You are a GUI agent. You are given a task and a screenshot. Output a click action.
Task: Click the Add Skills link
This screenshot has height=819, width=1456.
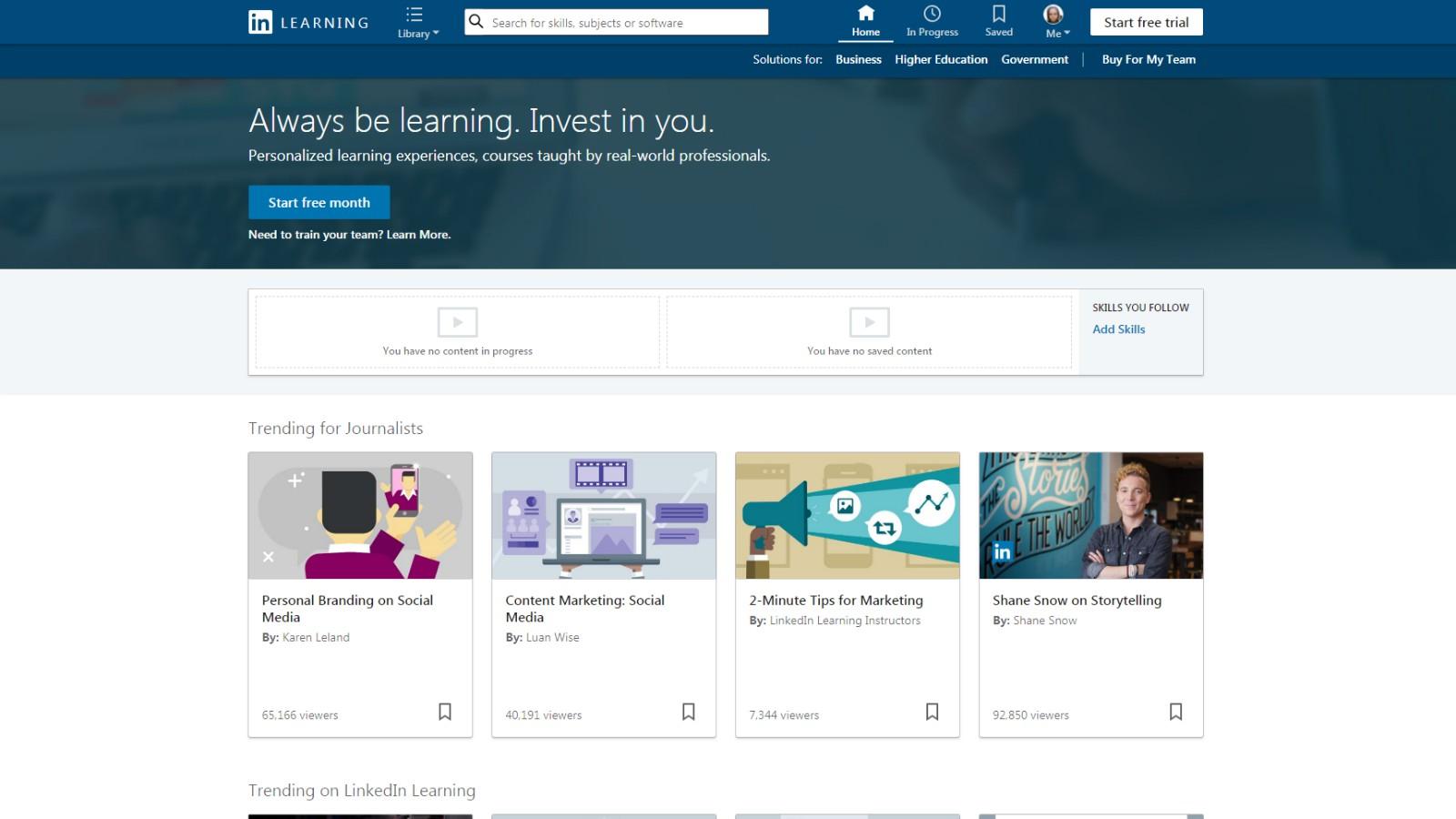pyautogui.click(x=1118, y=329)
